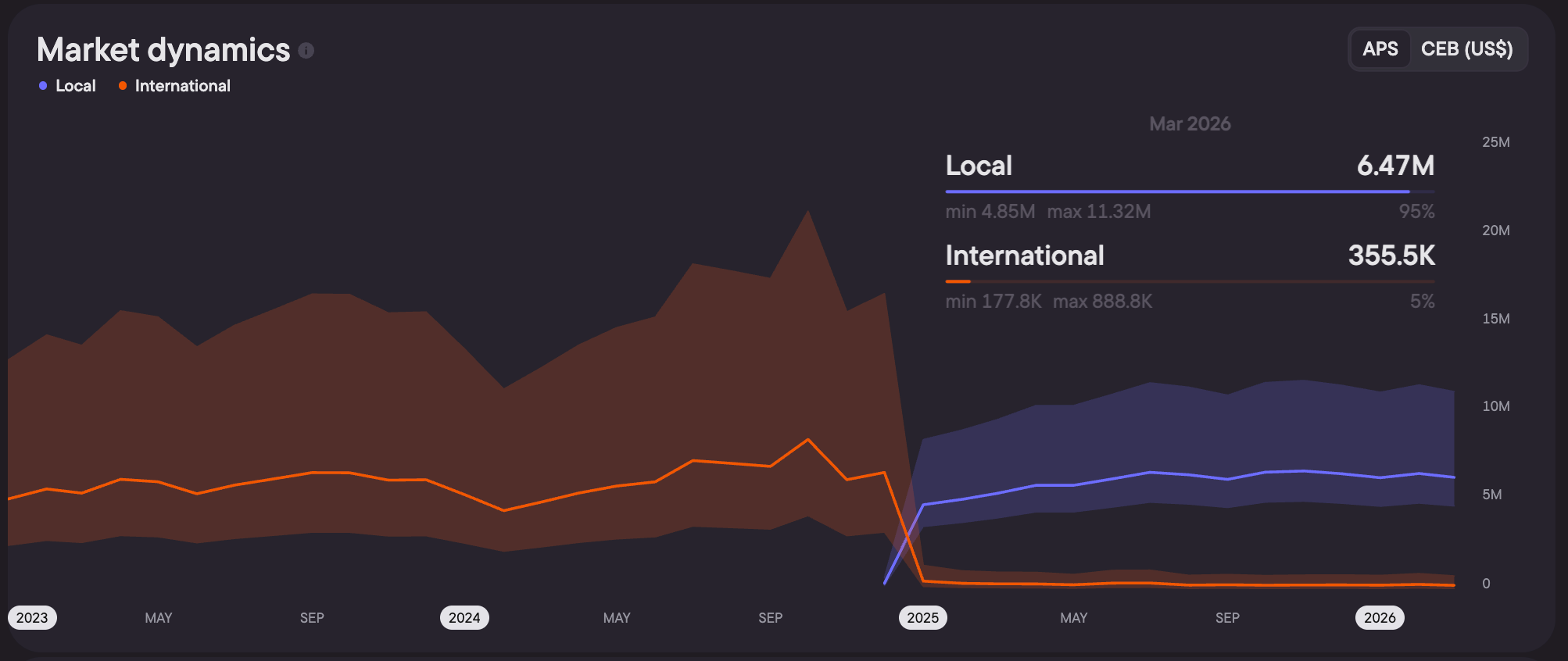The height and width of the screenshot is (661, 1568).
Task: Toggle the Local series legend label
Action: [76, 86]
